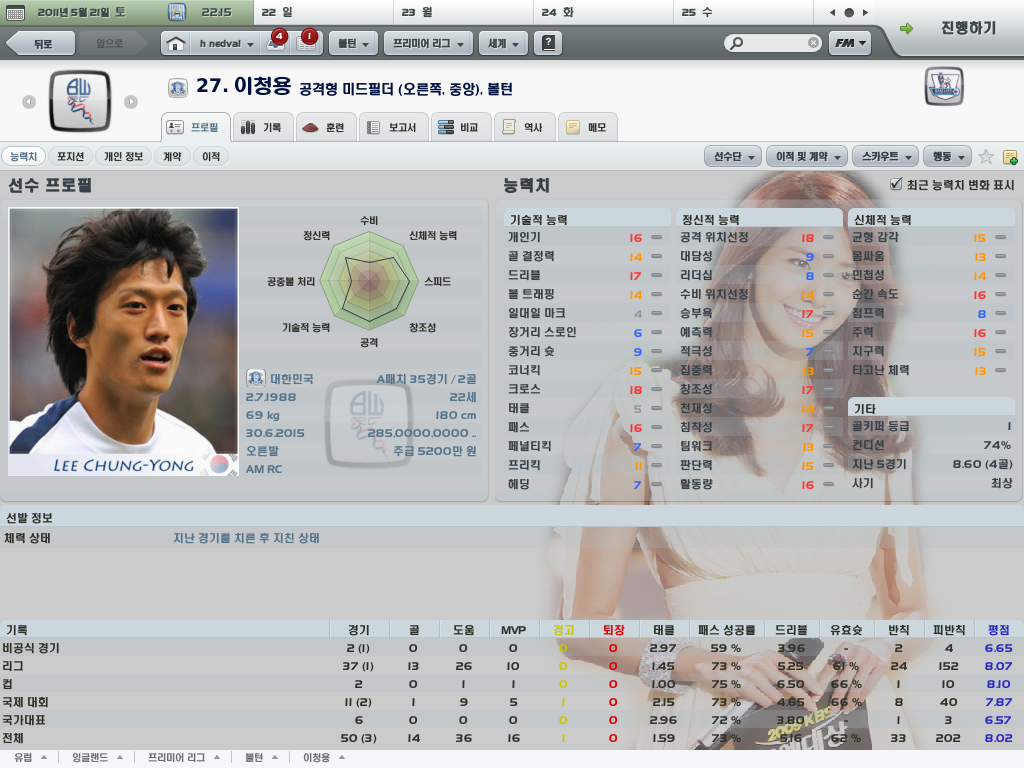
Task: Select the 개인 정보 view toggle
Action: click(124, 157)
